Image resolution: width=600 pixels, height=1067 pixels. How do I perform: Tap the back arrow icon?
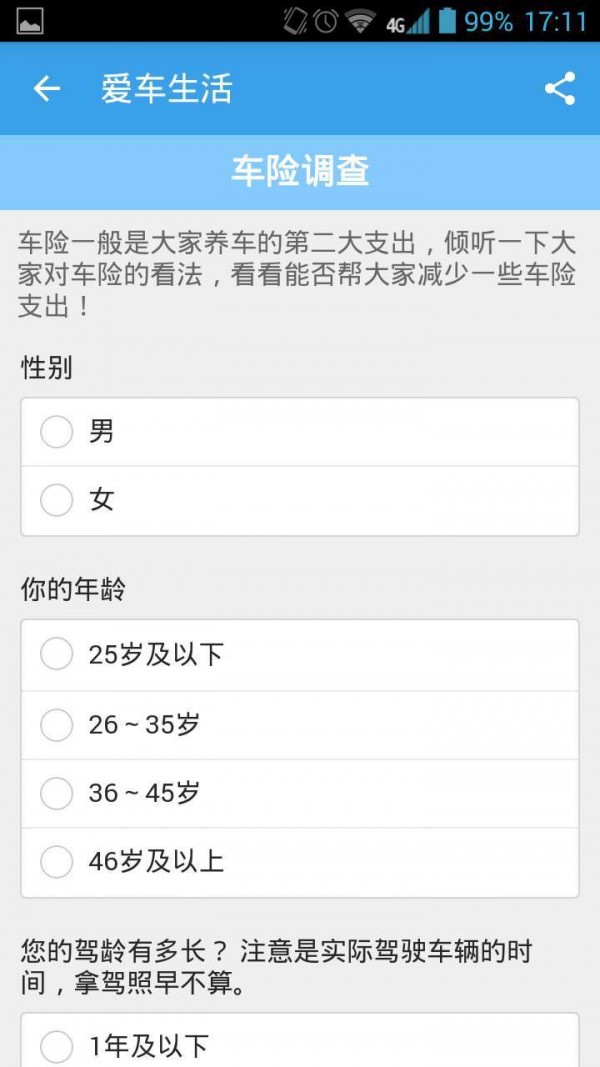[x=47, y=89]
